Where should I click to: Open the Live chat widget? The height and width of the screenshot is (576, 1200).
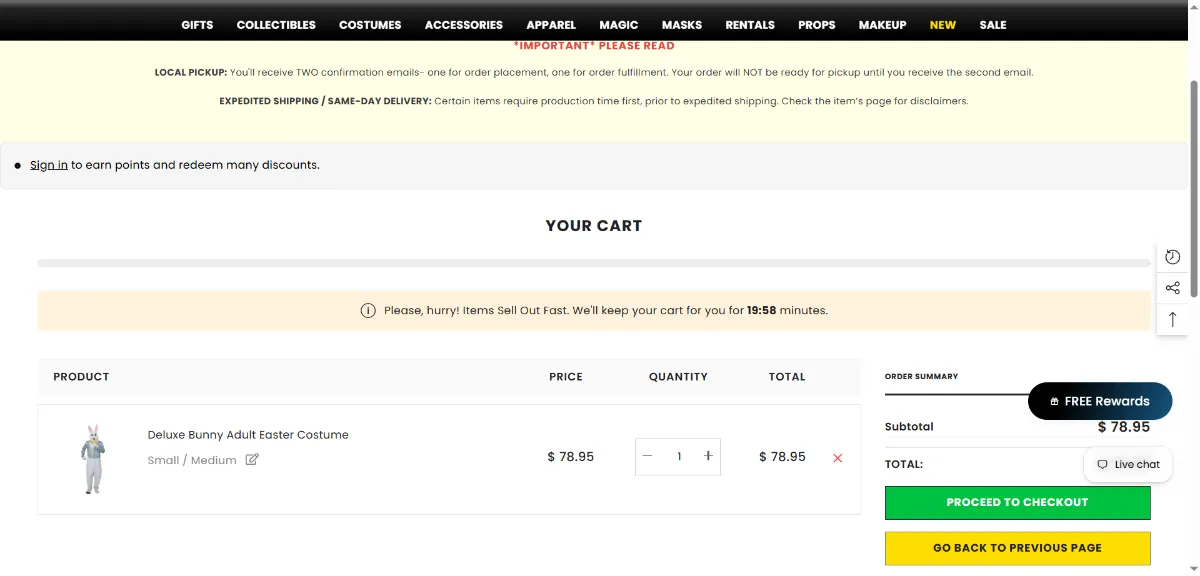pos(1128,464)
